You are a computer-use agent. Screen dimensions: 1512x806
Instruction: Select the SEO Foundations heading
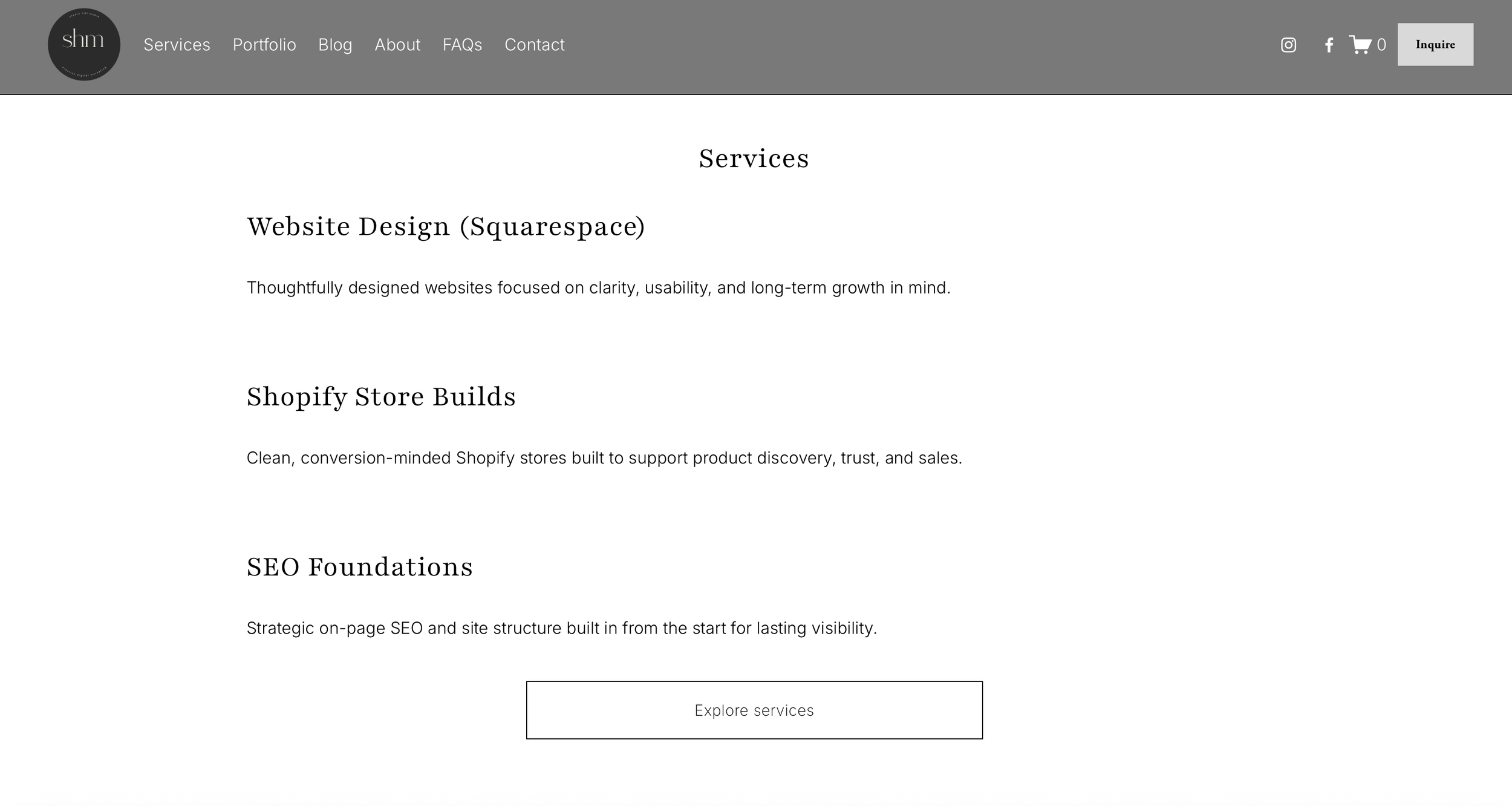[x=359, y=567]
